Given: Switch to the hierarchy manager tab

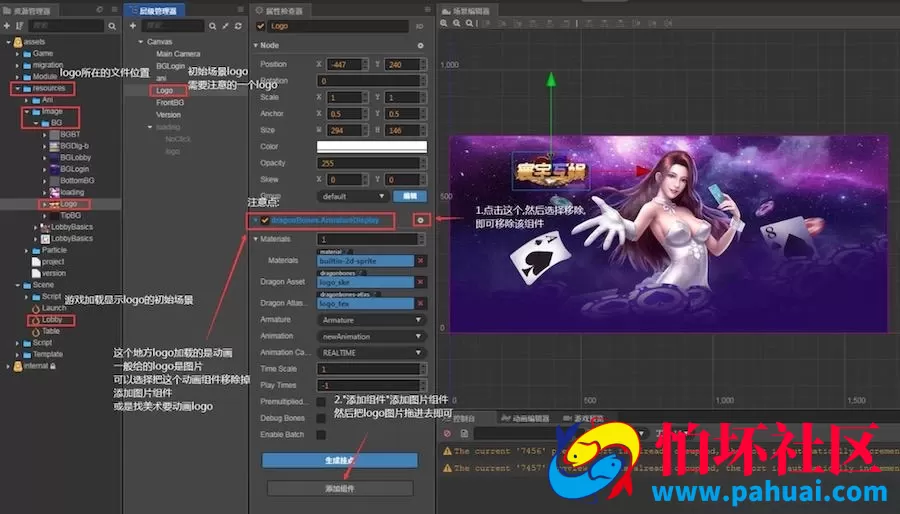Looking at the screenshot, I should 154,10.
